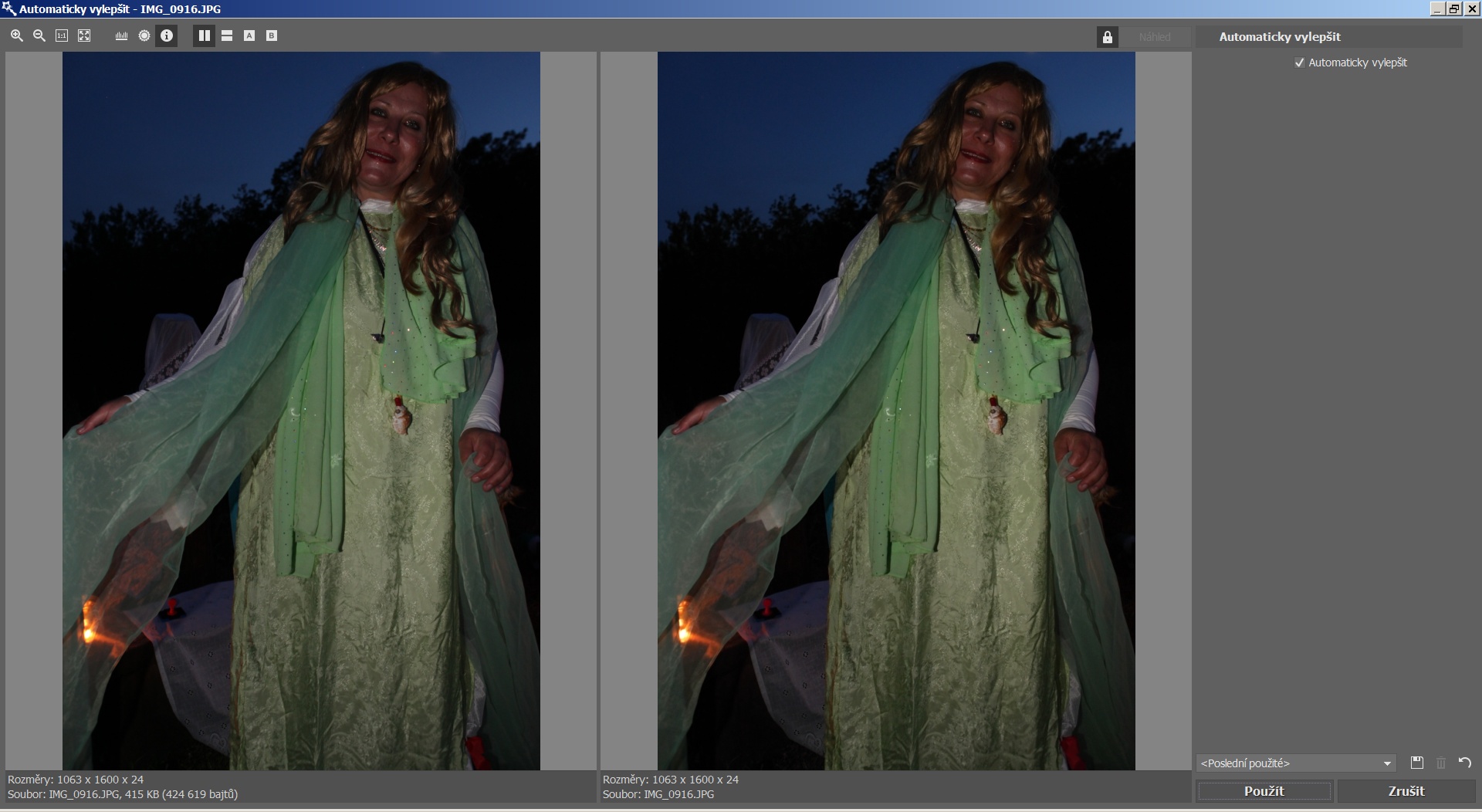Uncheck the Automaticky vylepšit checkbox
The width and height of the screenshot is (1482, 812).
tap(1300, 63)
